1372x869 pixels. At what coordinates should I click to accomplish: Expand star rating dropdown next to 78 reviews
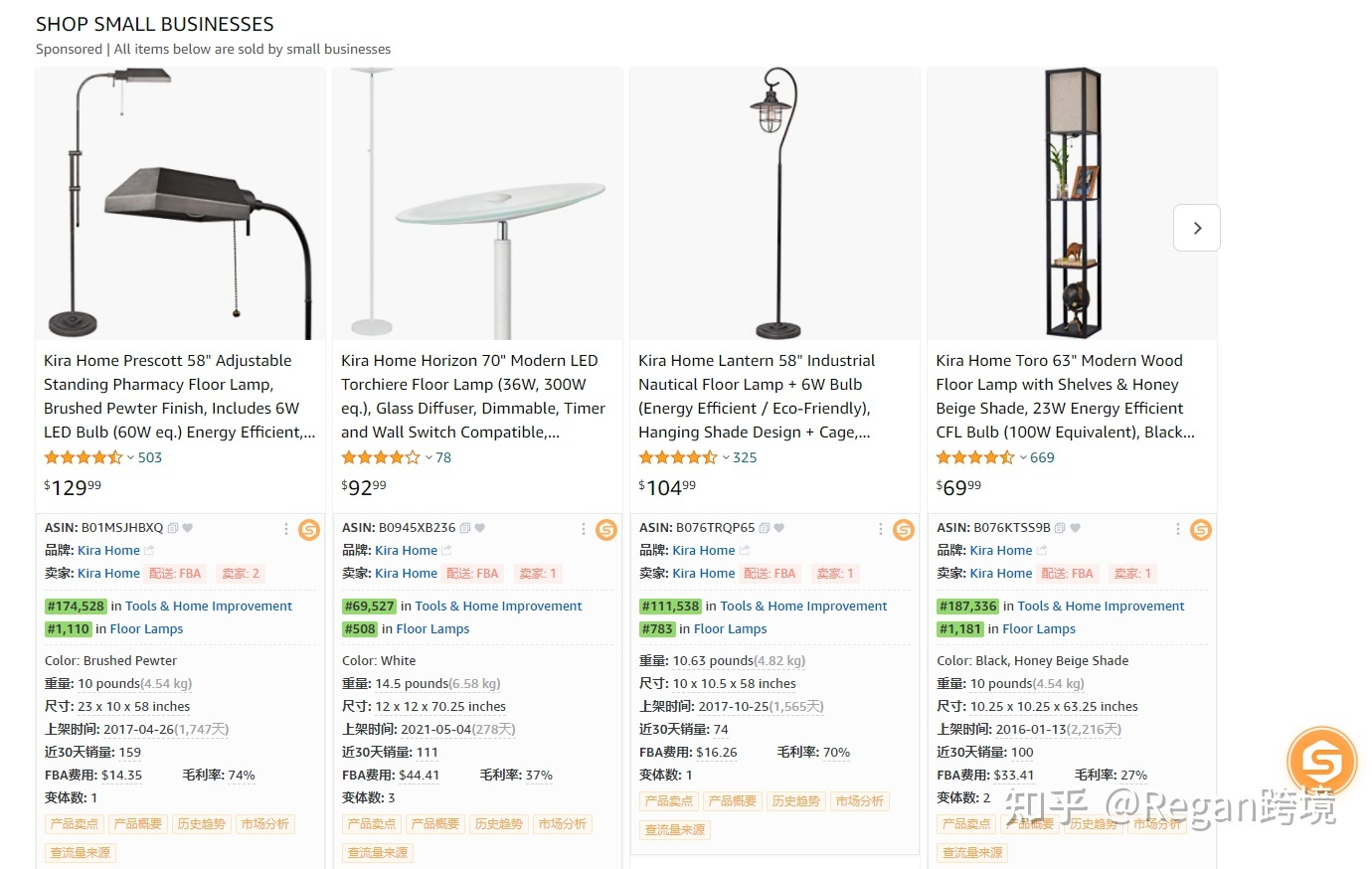(429, 458)
